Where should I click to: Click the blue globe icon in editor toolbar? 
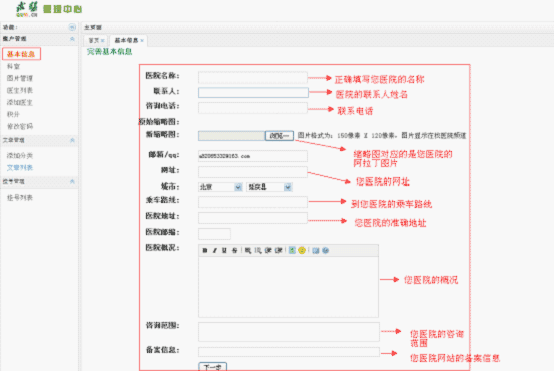point(325,251)
